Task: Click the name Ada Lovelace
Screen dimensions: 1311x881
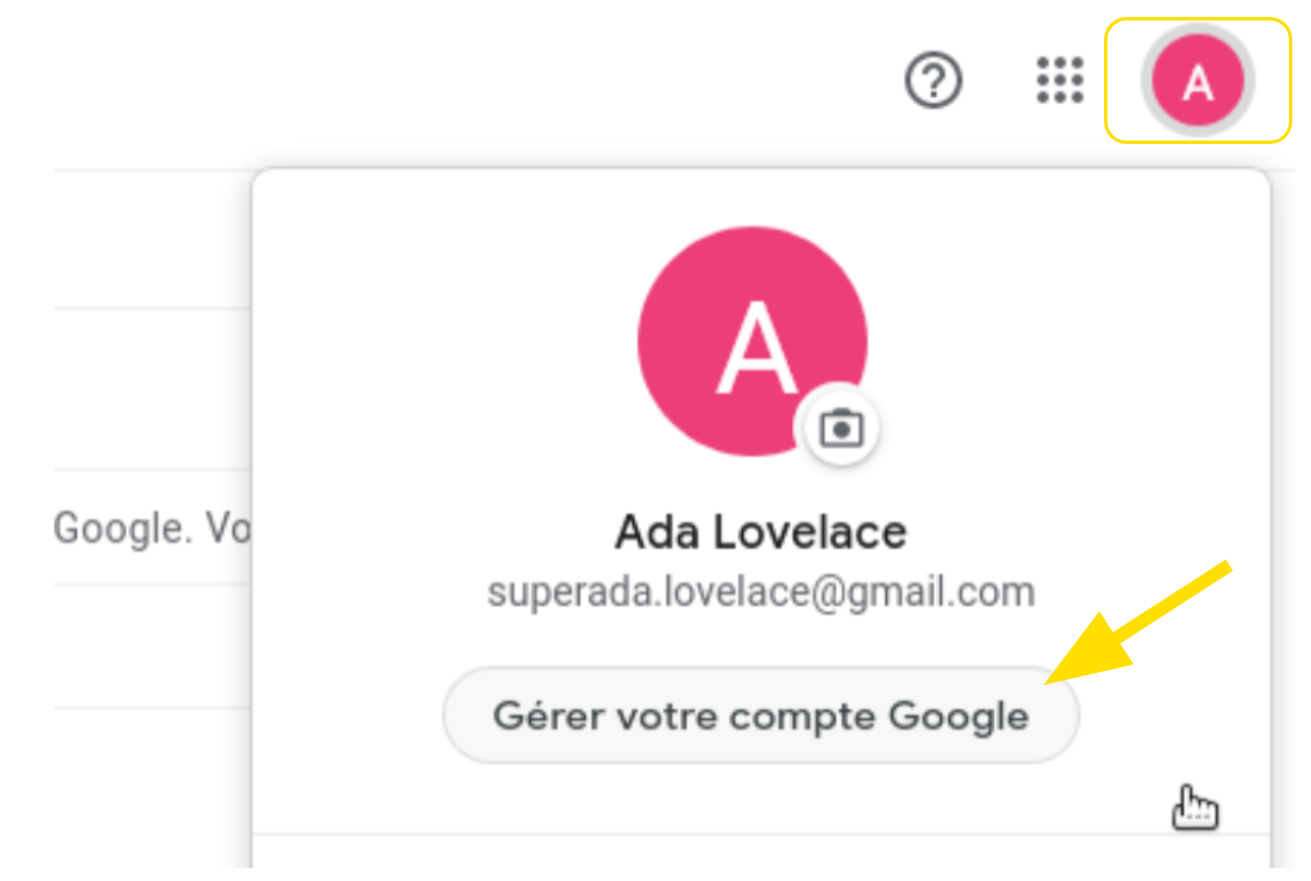Action: pos(761,532)
